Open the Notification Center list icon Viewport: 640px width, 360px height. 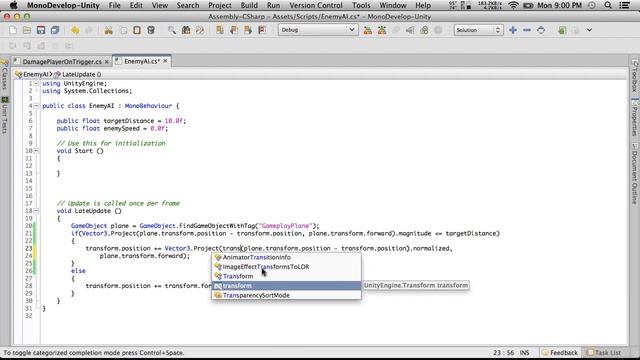coord(624,5)
